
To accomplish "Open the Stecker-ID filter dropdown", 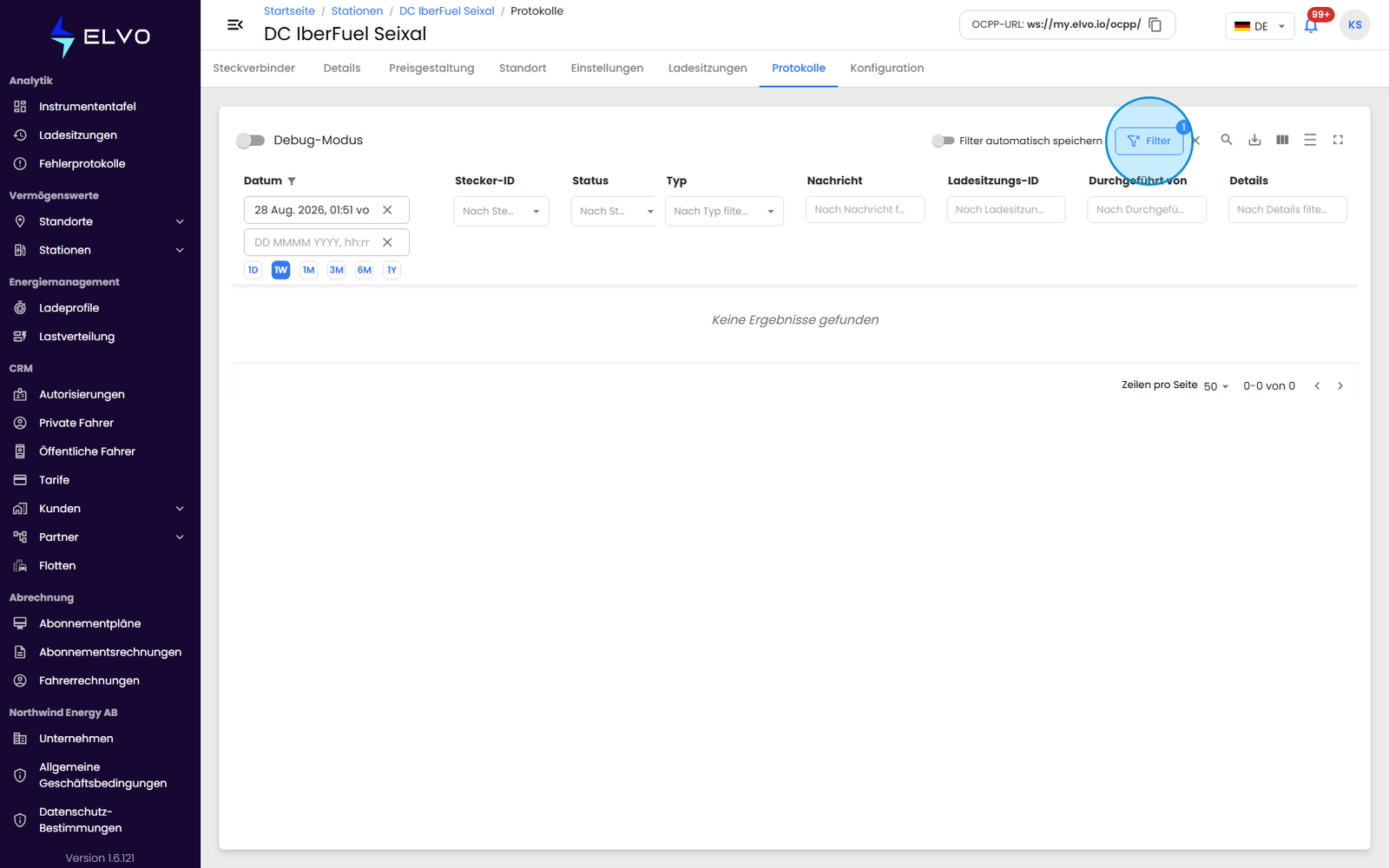I will click(x=501, y=211).
